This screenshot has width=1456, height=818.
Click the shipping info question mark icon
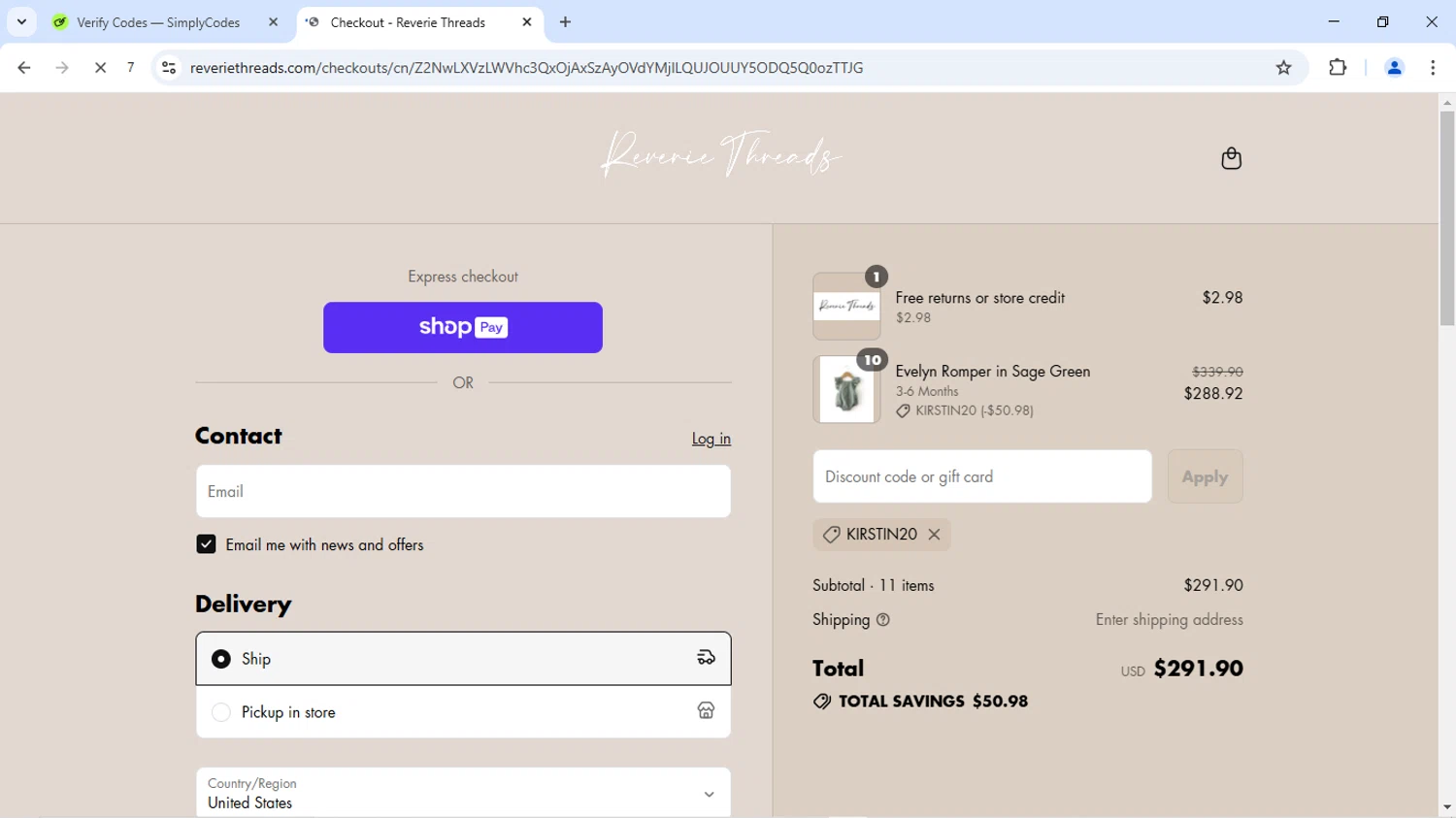(x=882, y=620)
